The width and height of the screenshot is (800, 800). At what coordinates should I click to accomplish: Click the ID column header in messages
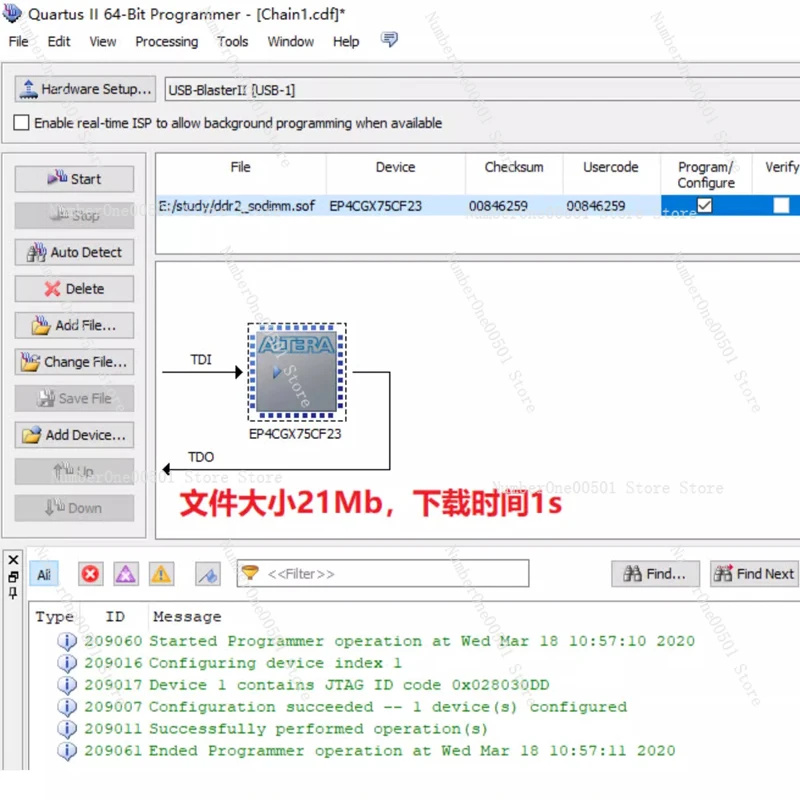point(115,617)
